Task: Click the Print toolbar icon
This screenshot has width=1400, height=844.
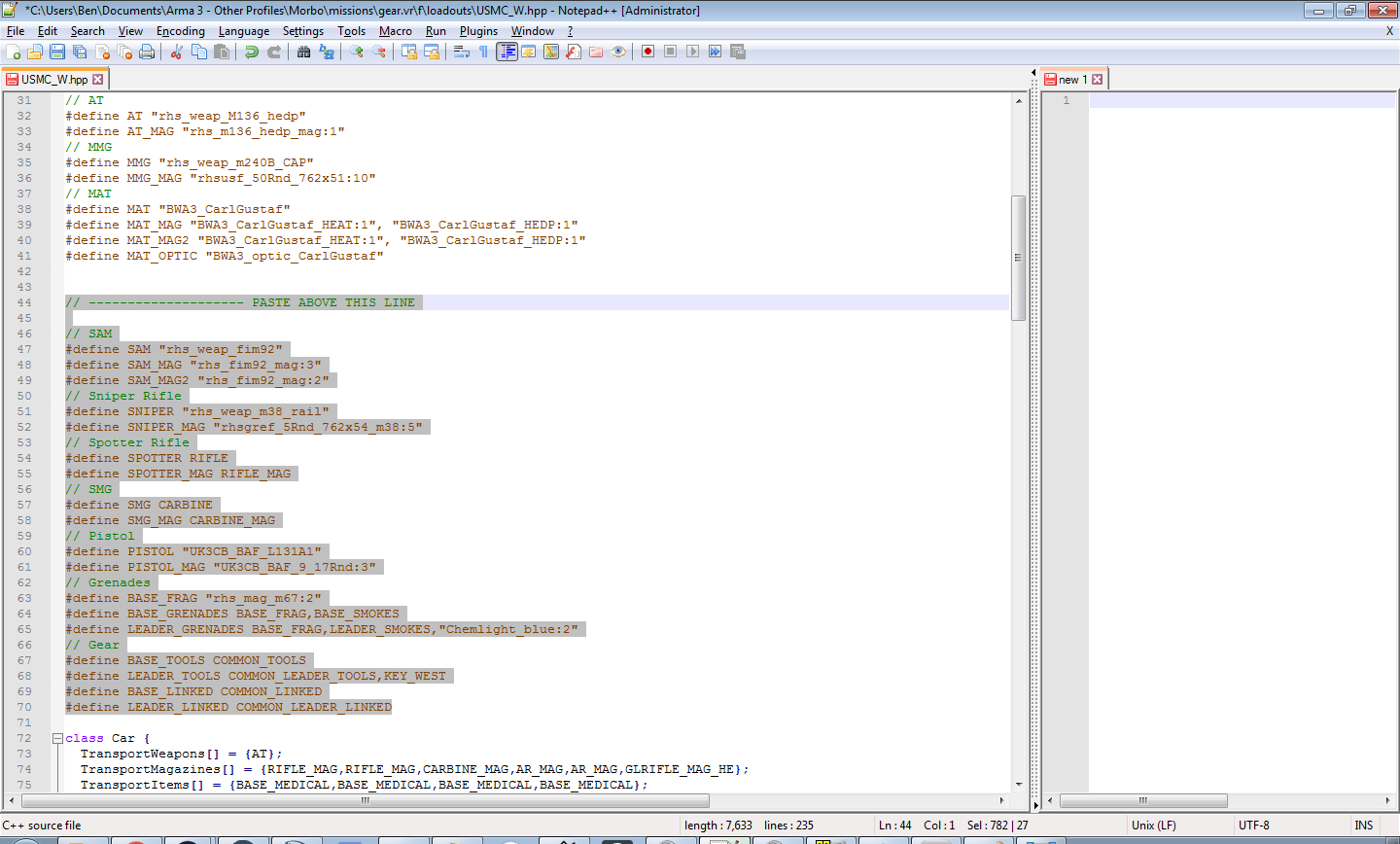Action: pyautogui.click(x=147, y=52)
